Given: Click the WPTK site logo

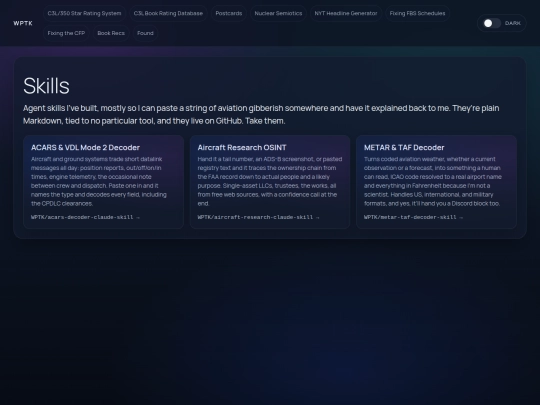Looking at the screenshot, I should click(x=23, y=23).
